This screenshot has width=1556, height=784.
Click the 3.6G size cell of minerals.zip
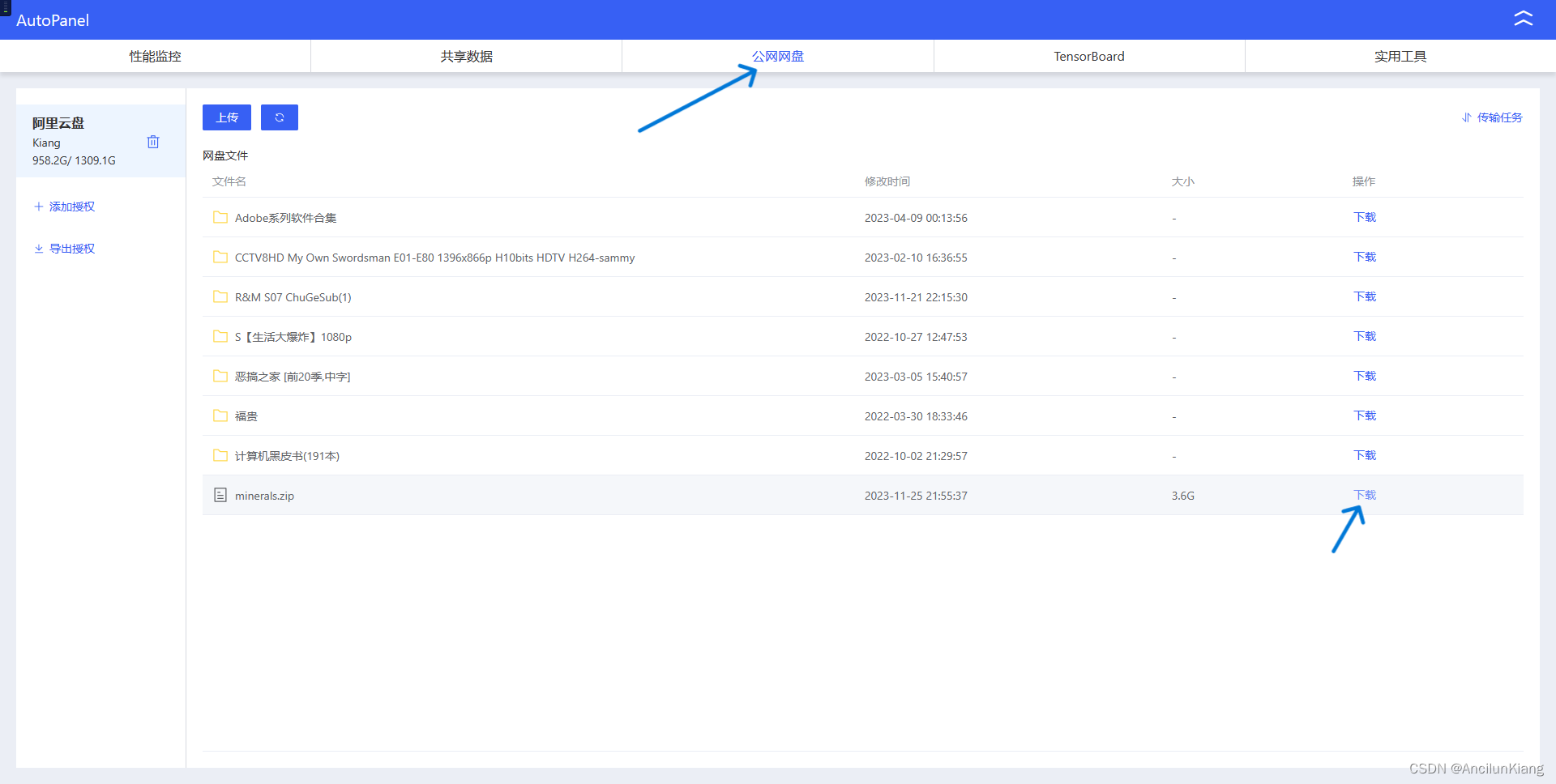click(1183, 496)
